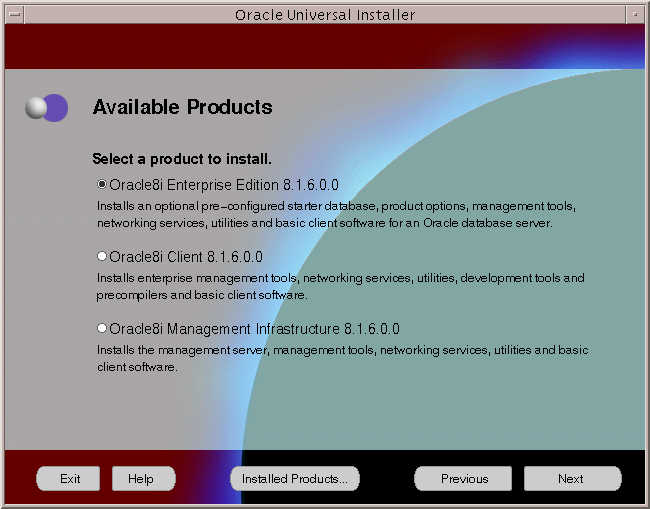Select Oracle8i Enterprise Edition 8.1.6.0.0 radio button
The height and width of the screenshot is (509, 650).
(102, 184)
